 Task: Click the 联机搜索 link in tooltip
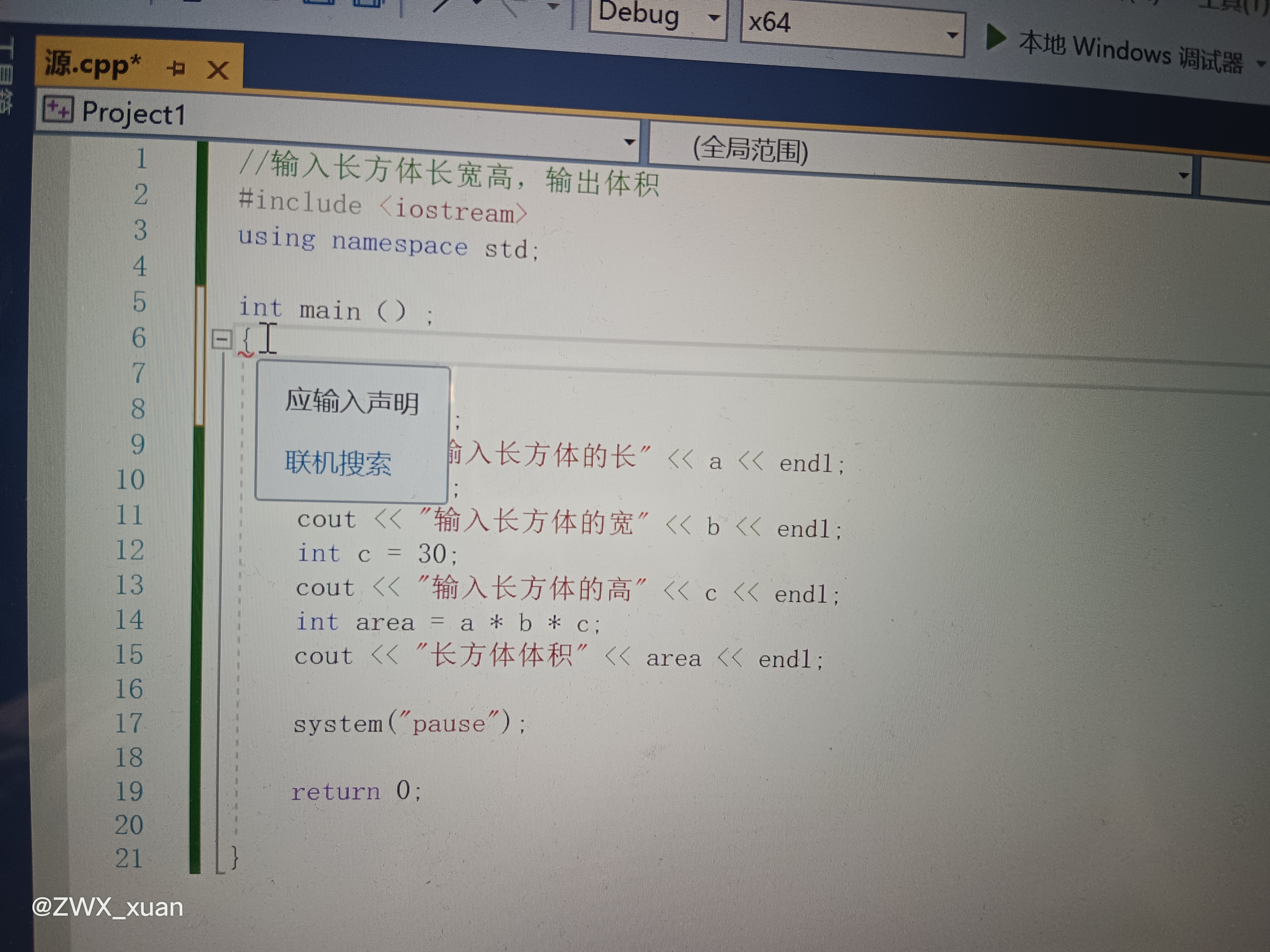(338, 463)
